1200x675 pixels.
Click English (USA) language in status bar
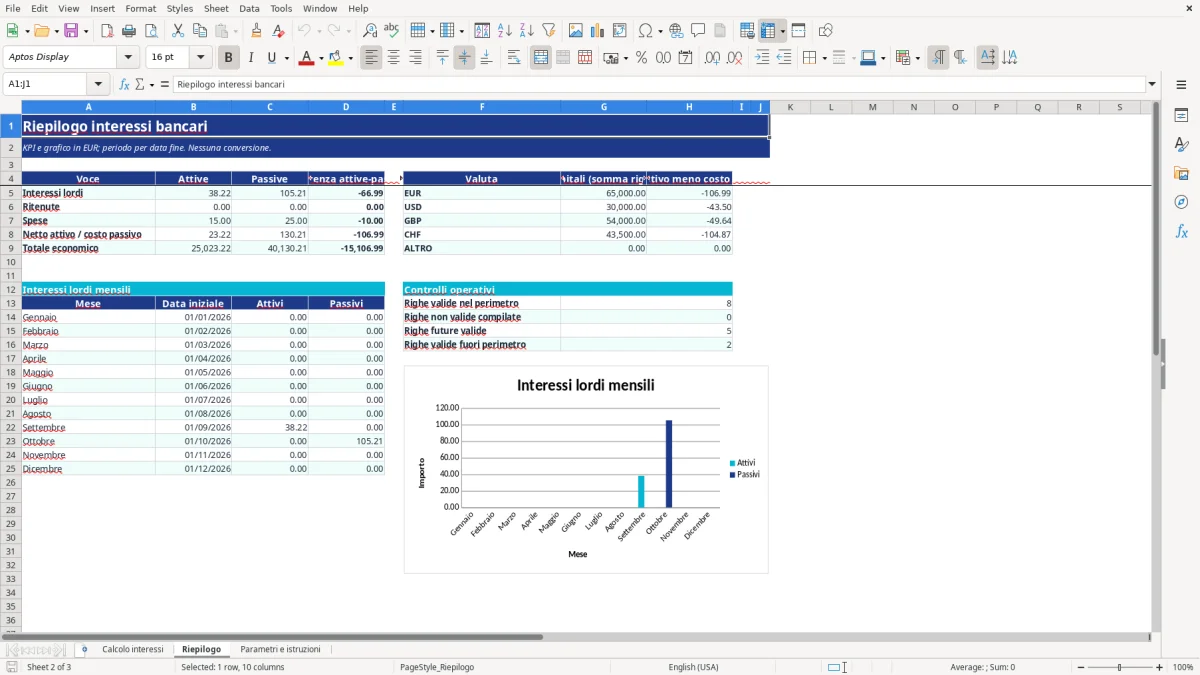pyautogui.click(x=693, y=667)
